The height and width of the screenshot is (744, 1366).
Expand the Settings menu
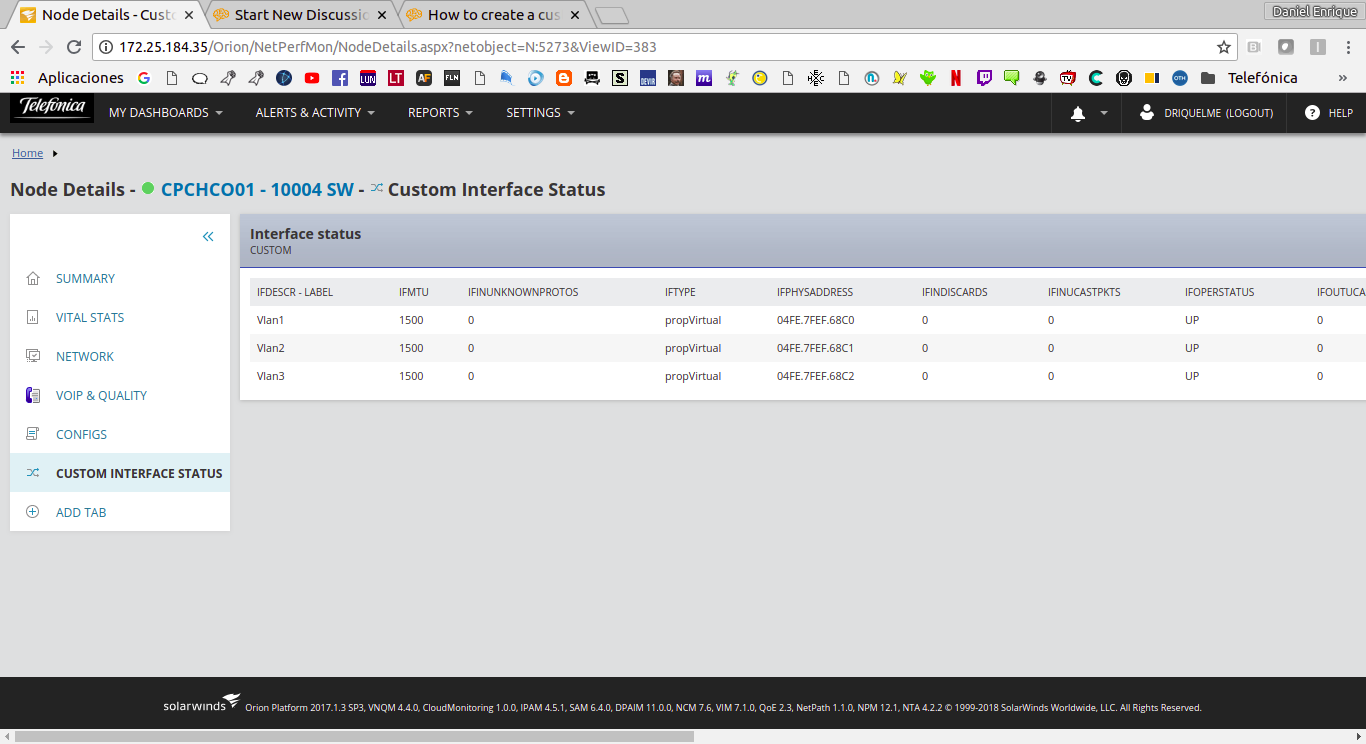tap(541, 113)
